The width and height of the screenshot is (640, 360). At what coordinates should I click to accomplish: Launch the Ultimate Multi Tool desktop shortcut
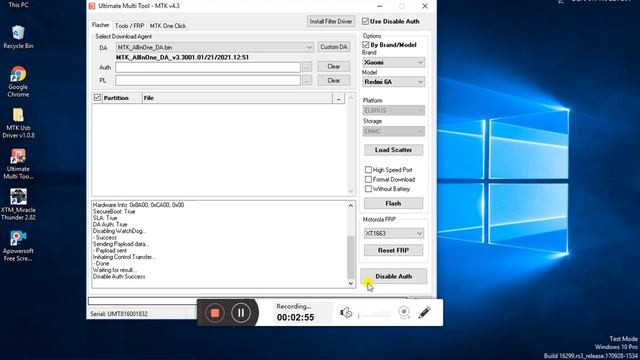(x=18, y=164)
